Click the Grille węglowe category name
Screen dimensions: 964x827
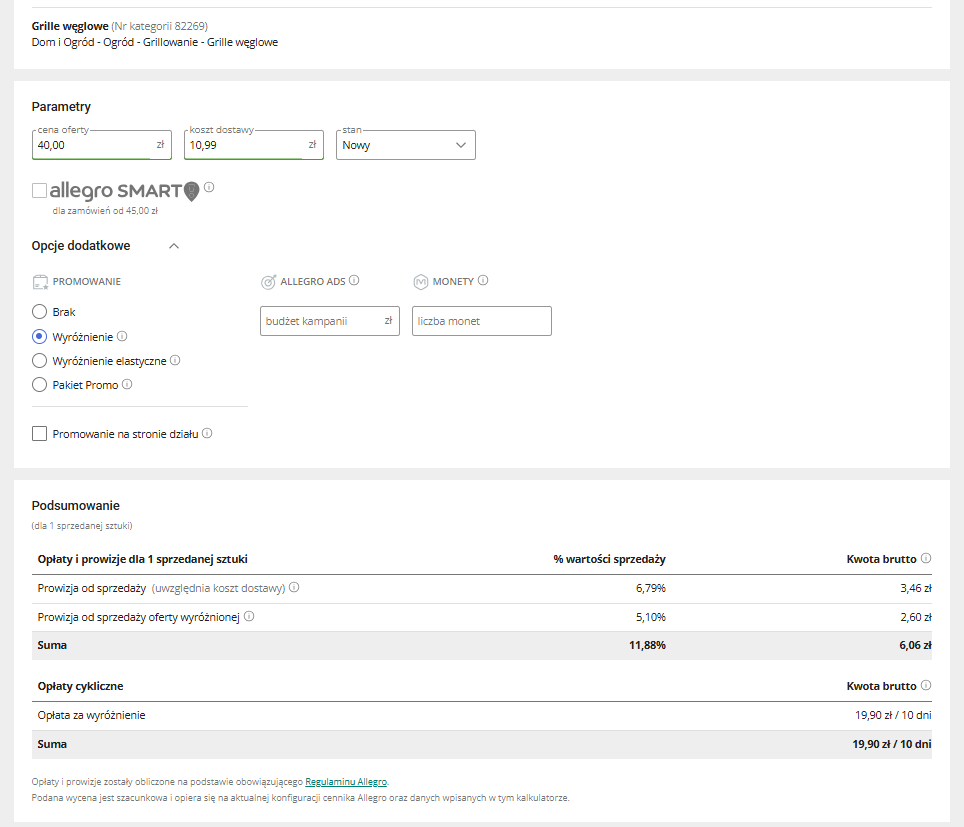coord(70,26)
